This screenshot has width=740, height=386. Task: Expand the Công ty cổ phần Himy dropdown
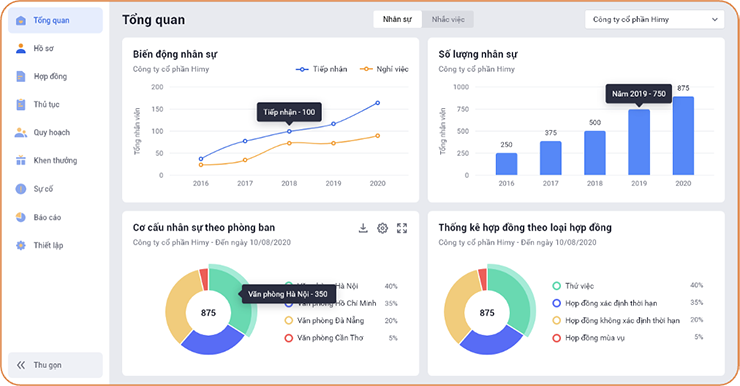[655, 20]
